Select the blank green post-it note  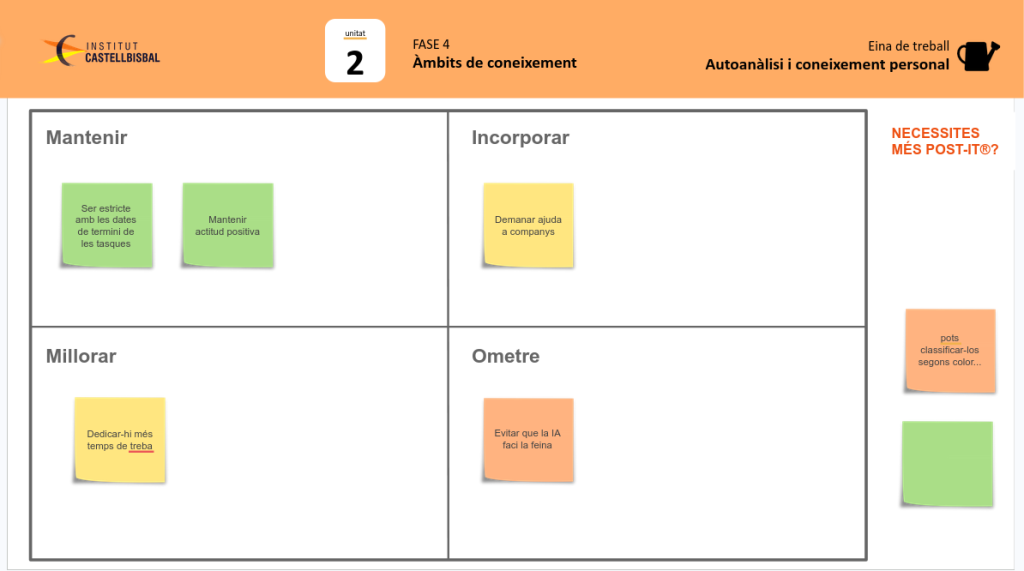947,463
